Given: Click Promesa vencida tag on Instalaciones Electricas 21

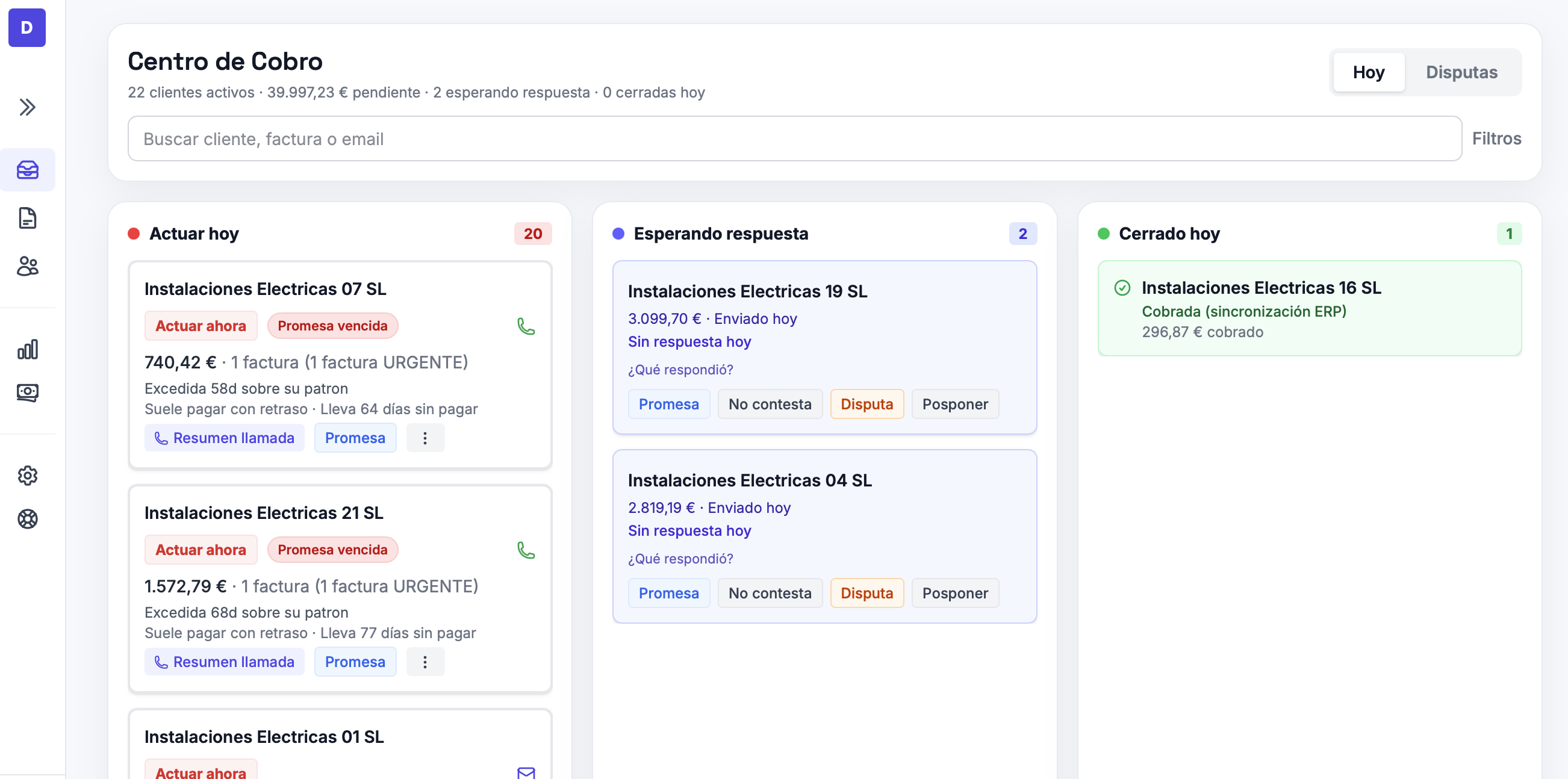Looking at the screenshot, I should pos(332,550).
